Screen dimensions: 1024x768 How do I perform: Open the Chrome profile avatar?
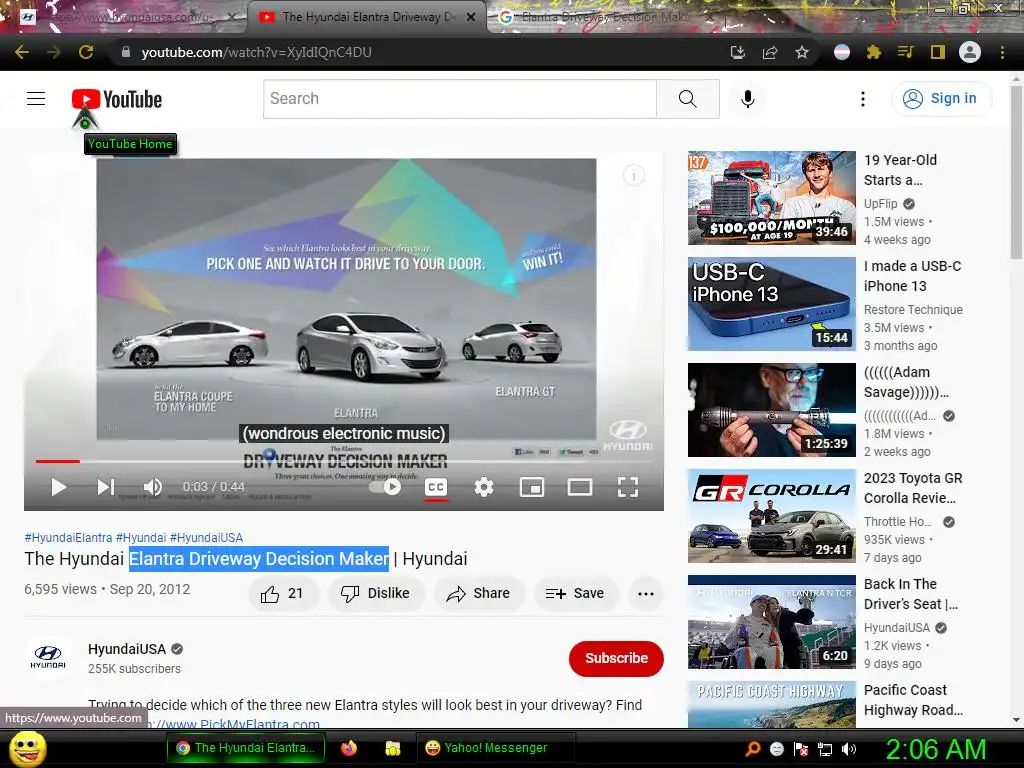[970, 52]
